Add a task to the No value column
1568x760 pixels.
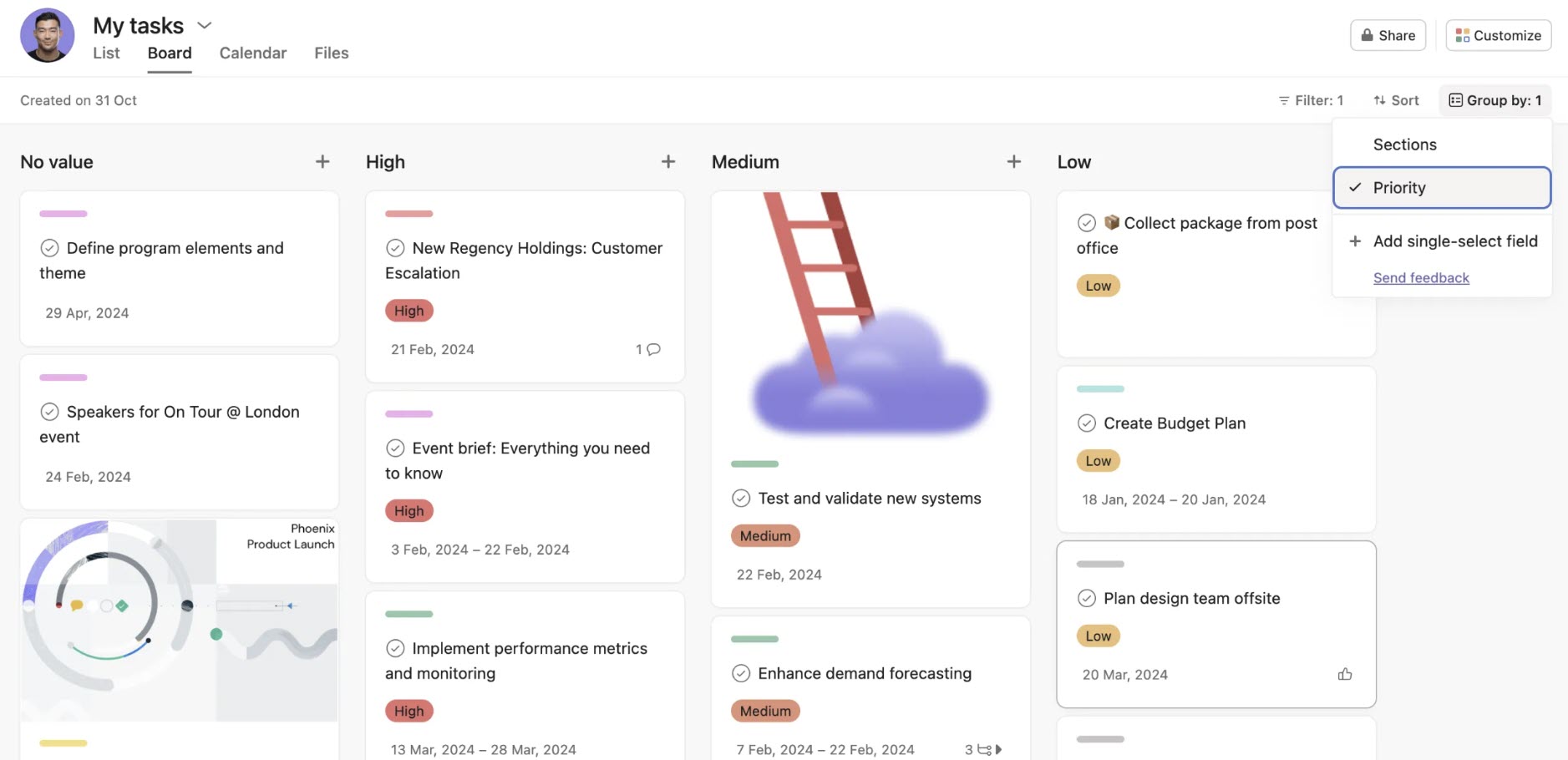pos(322,161)
